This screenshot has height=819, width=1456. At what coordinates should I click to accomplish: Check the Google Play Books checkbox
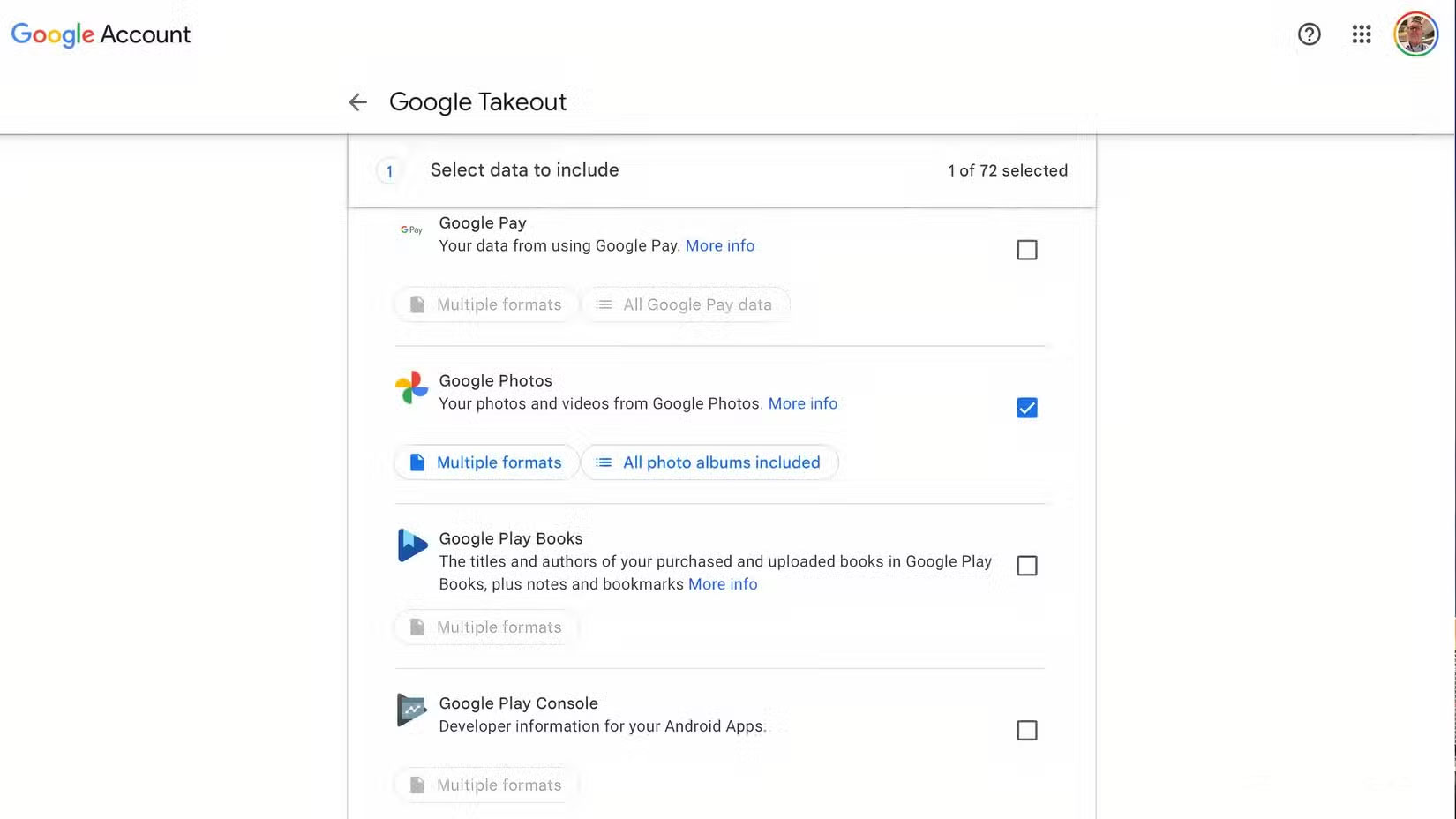click(1026, 566)
